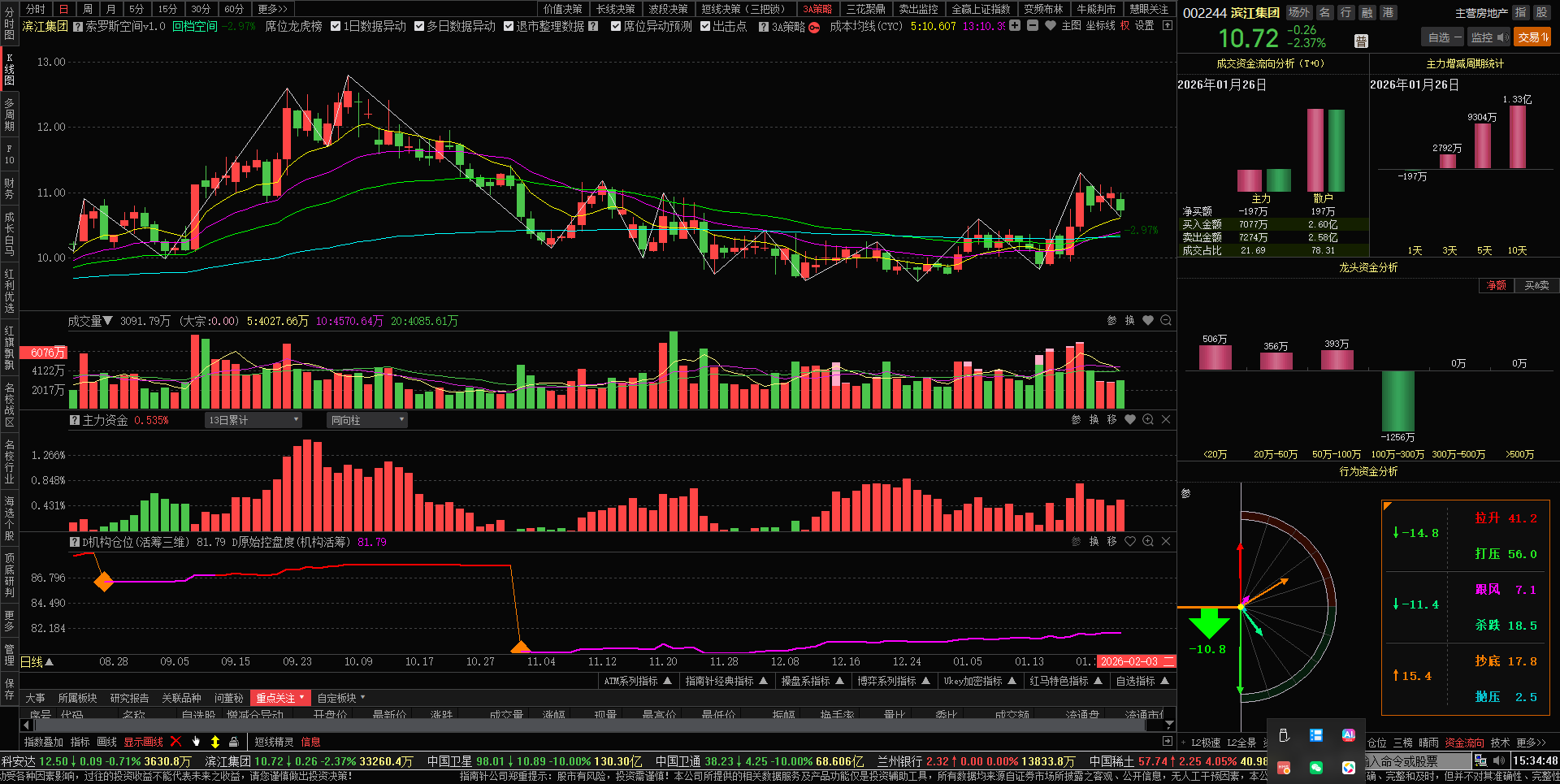
Task: Favorite the main chart with the heart icon
Action: click(1051, 26)
